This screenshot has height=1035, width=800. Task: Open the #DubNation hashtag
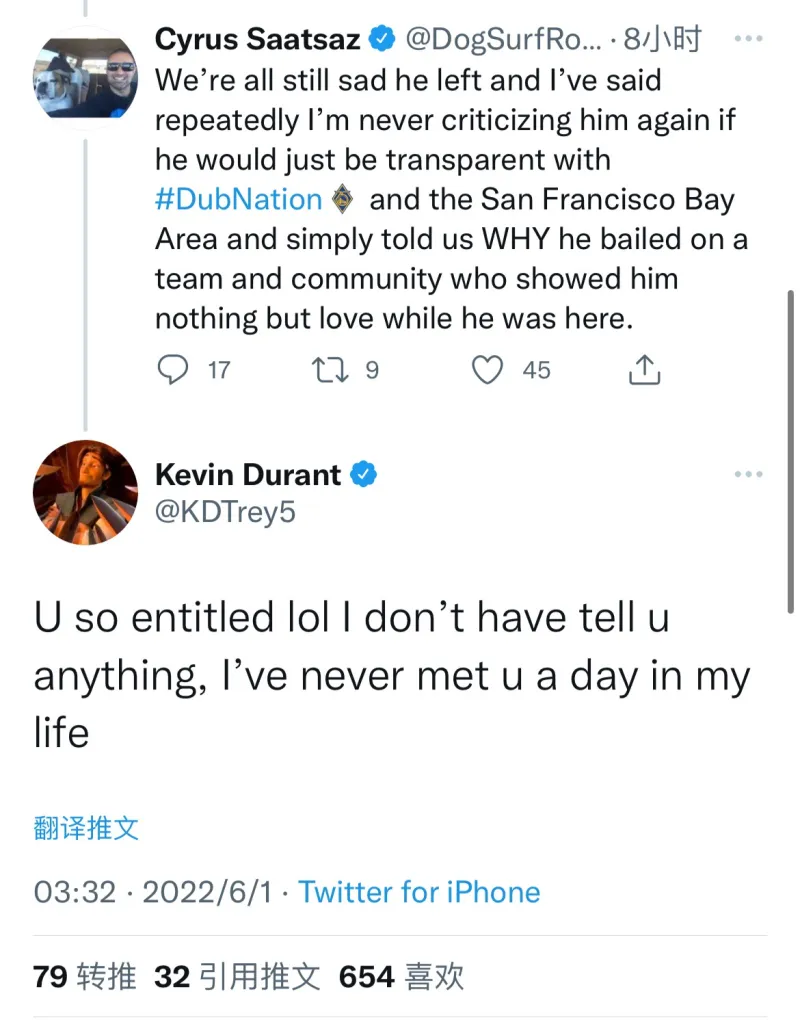(x=238, y=199)
